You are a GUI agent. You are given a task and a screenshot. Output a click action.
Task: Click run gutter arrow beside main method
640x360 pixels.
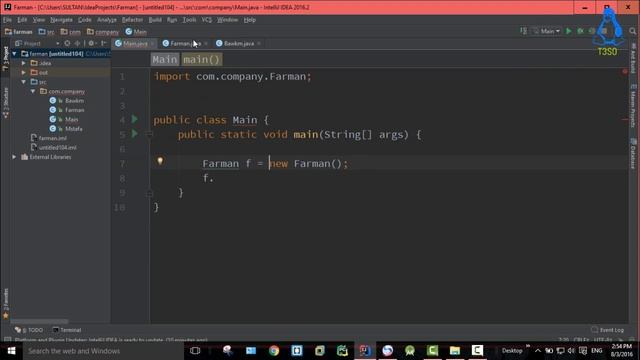point(135,133)
